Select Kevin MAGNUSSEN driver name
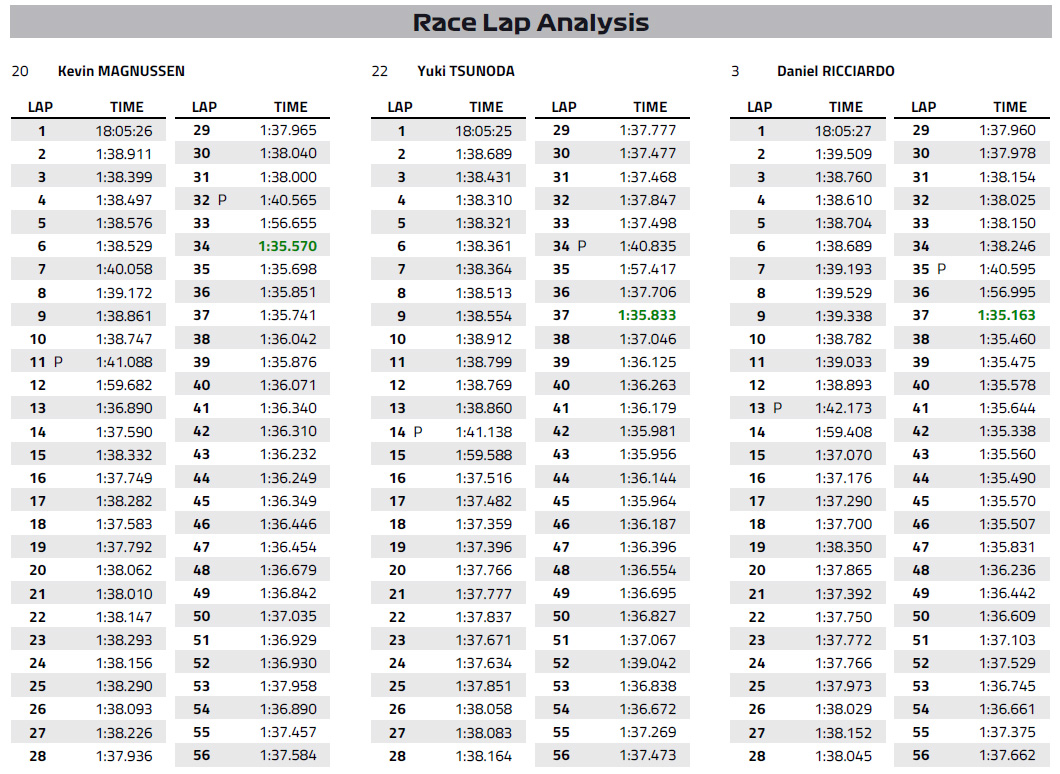 coord(121,71)
